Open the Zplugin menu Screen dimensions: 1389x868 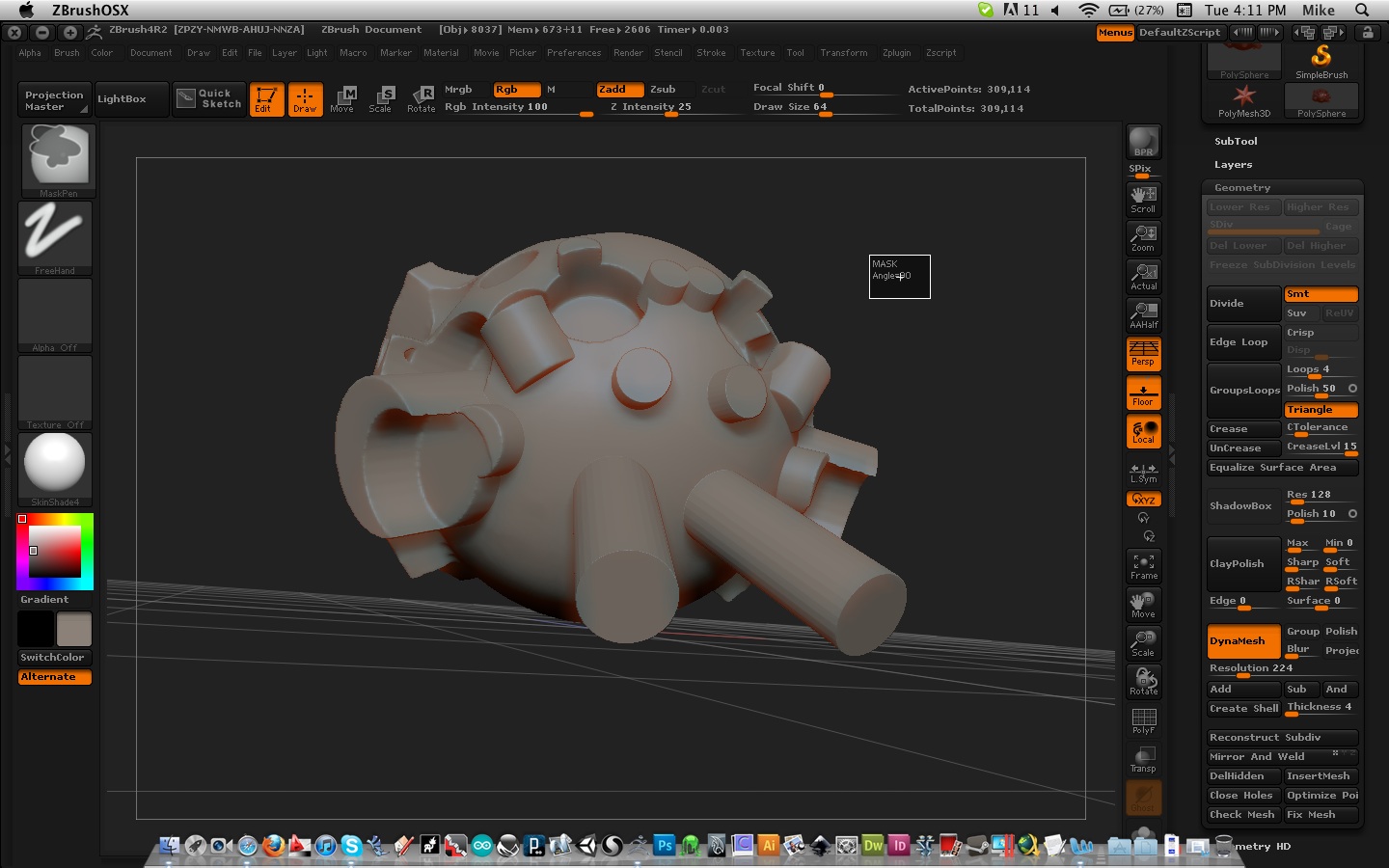896,53
